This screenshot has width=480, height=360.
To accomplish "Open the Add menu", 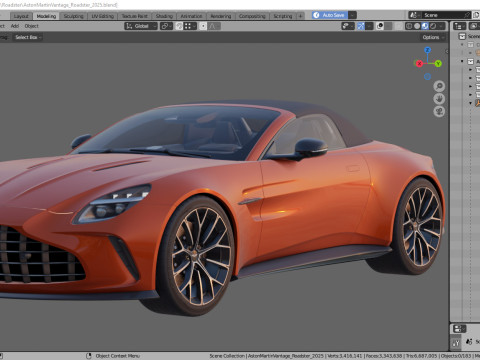I will pyautogui.click(x=15, y=26).
